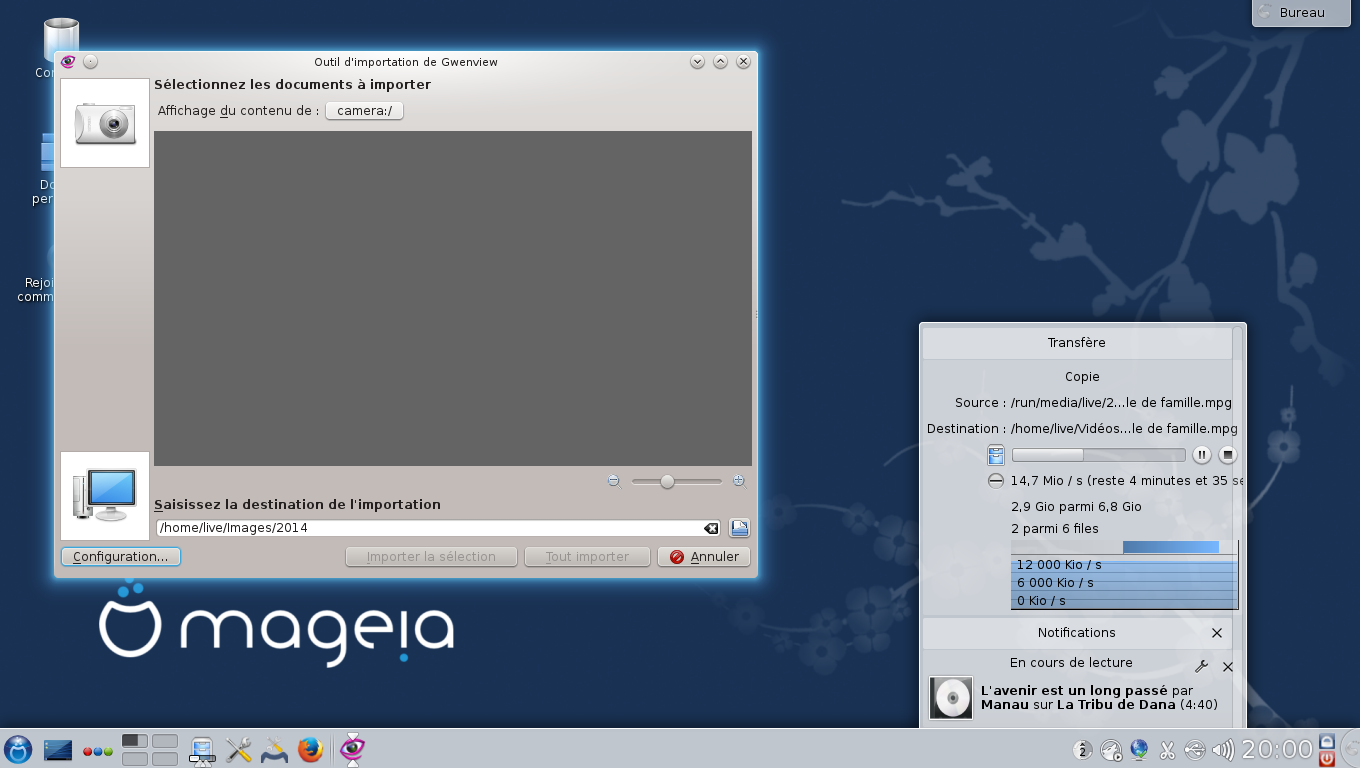Viewport: 1360px width, 768px height.
Task: Pause the file copy transfer
Action: (1202, 455)
